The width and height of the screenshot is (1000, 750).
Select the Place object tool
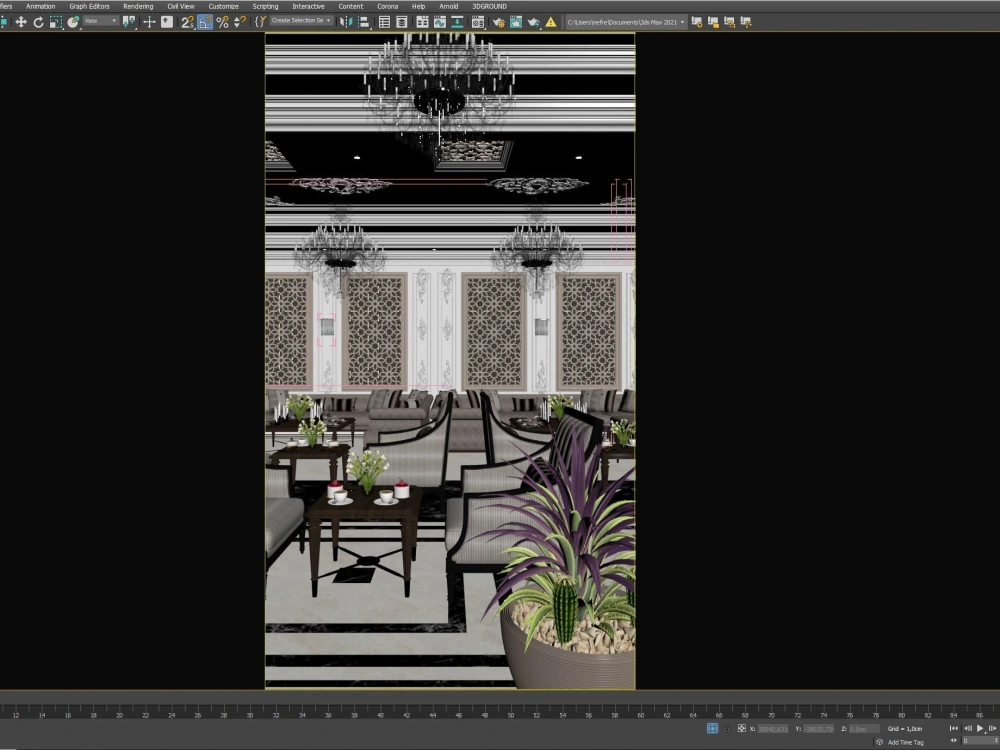(x=73, y=22)
